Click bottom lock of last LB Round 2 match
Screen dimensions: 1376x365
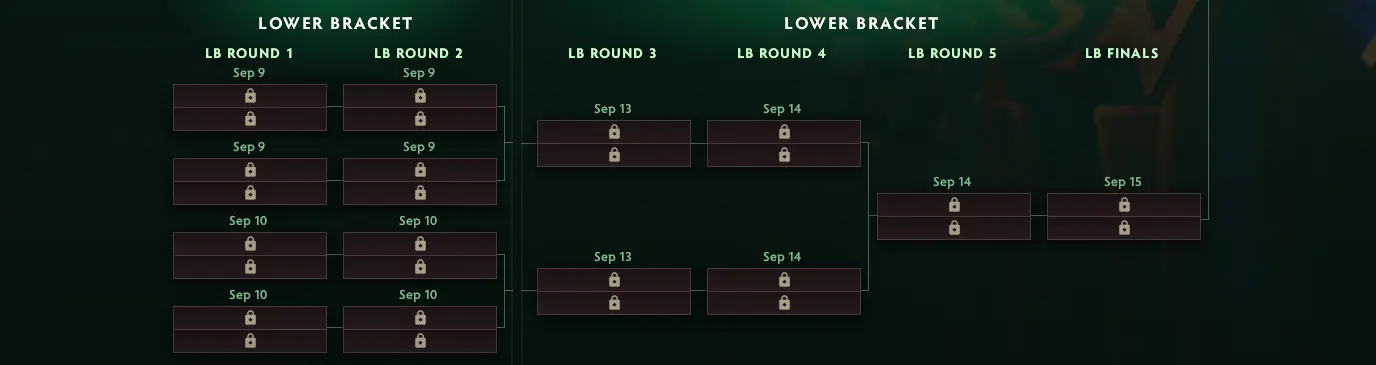(x=420, y=341)
